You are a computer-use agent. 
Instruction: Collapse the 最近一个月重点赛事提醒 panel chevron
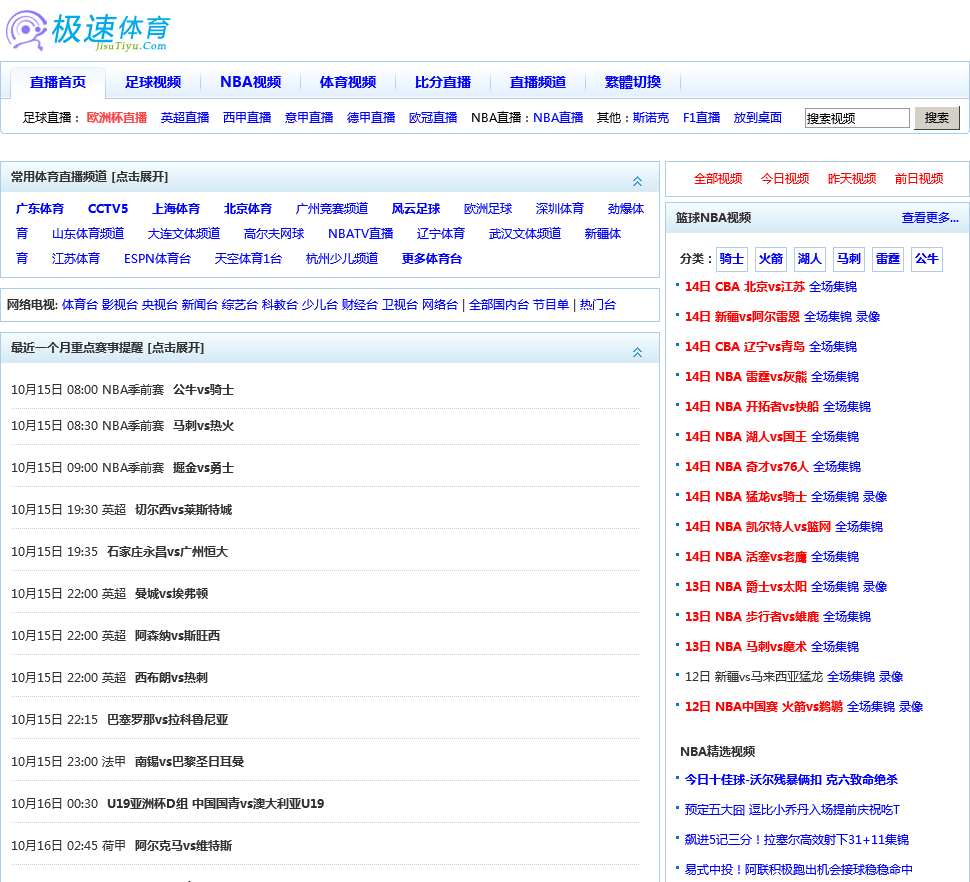tap(637, 352)
